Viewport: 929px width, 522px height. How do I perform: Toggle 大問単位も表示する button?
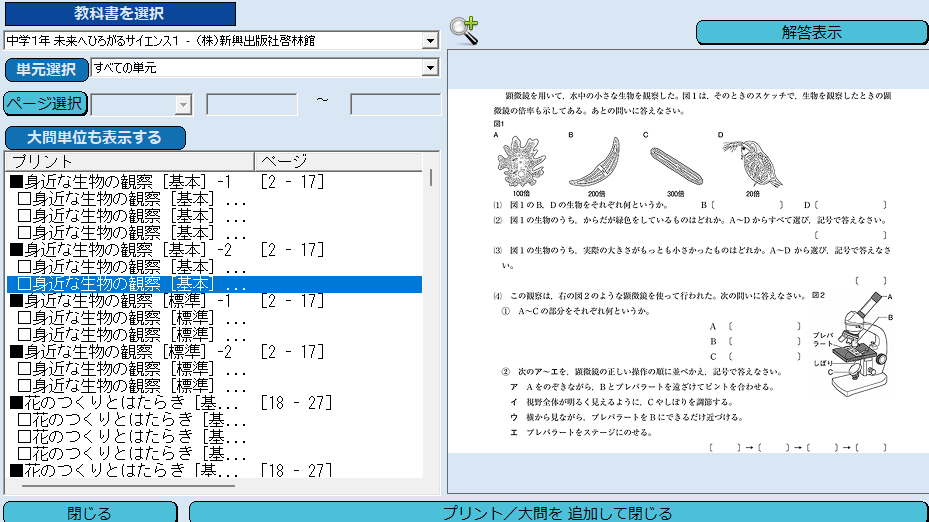(x=96, y=137)
